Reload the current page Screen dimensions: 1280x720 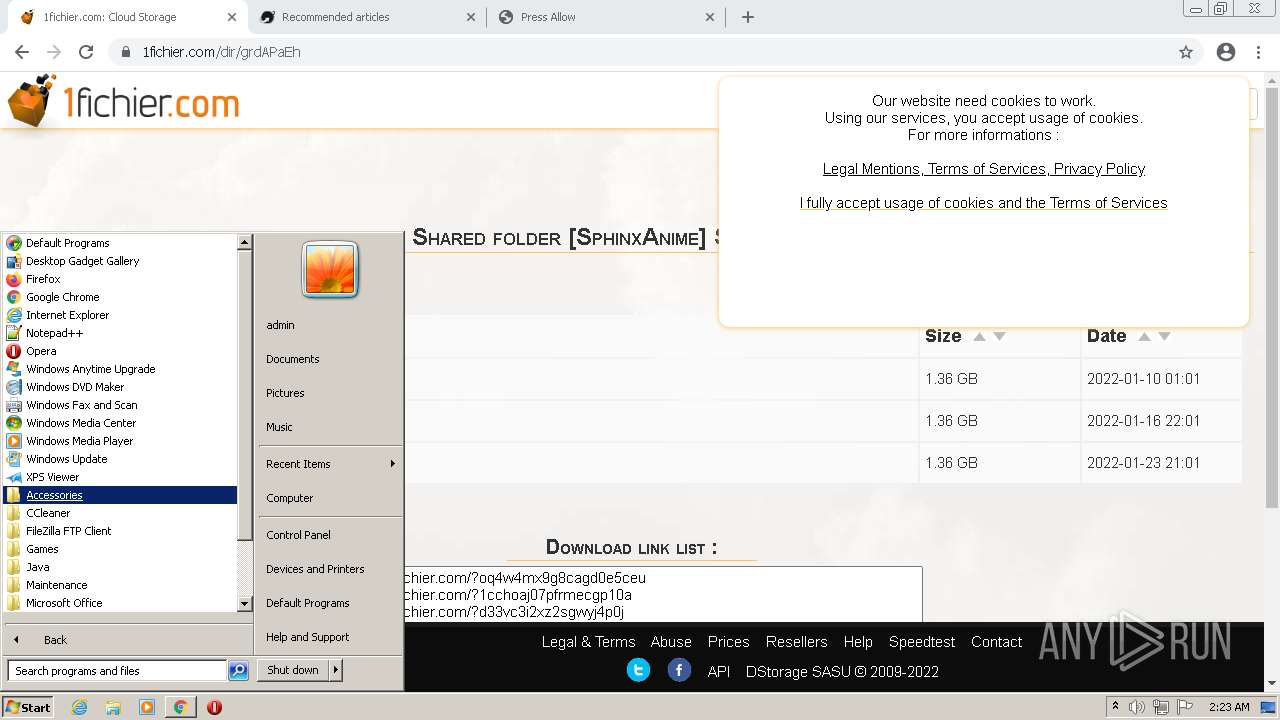(x=86, y=52)
